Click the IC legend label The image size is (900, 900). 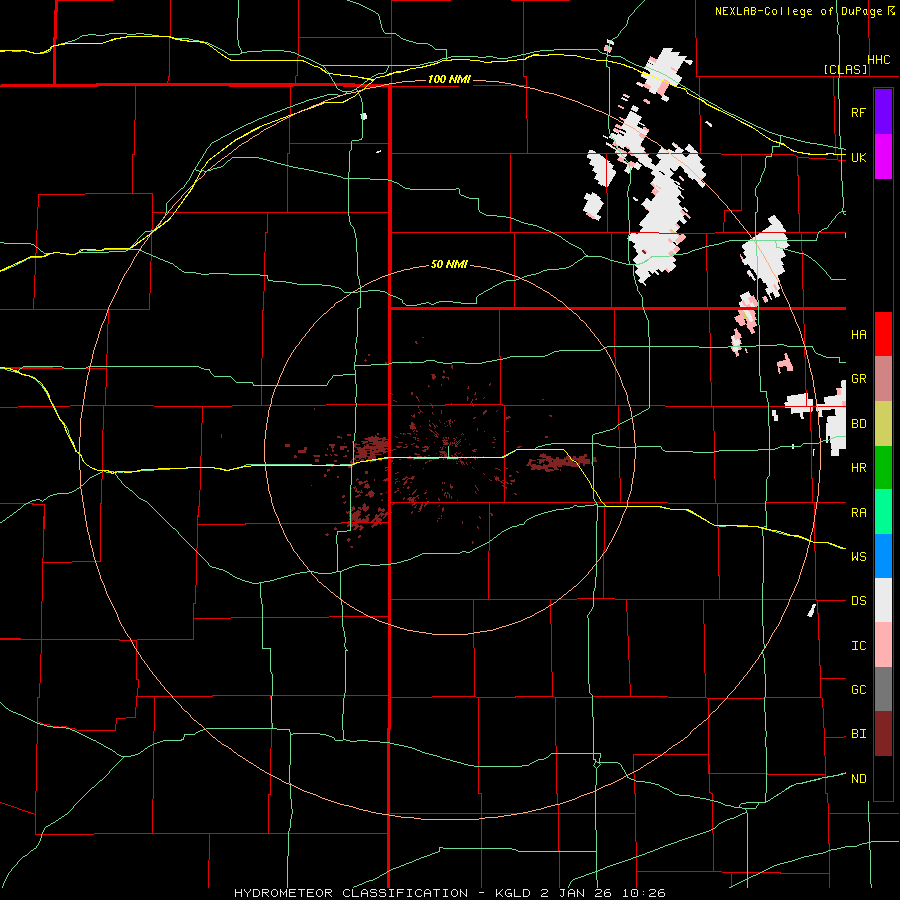click(x=858, y=646)
